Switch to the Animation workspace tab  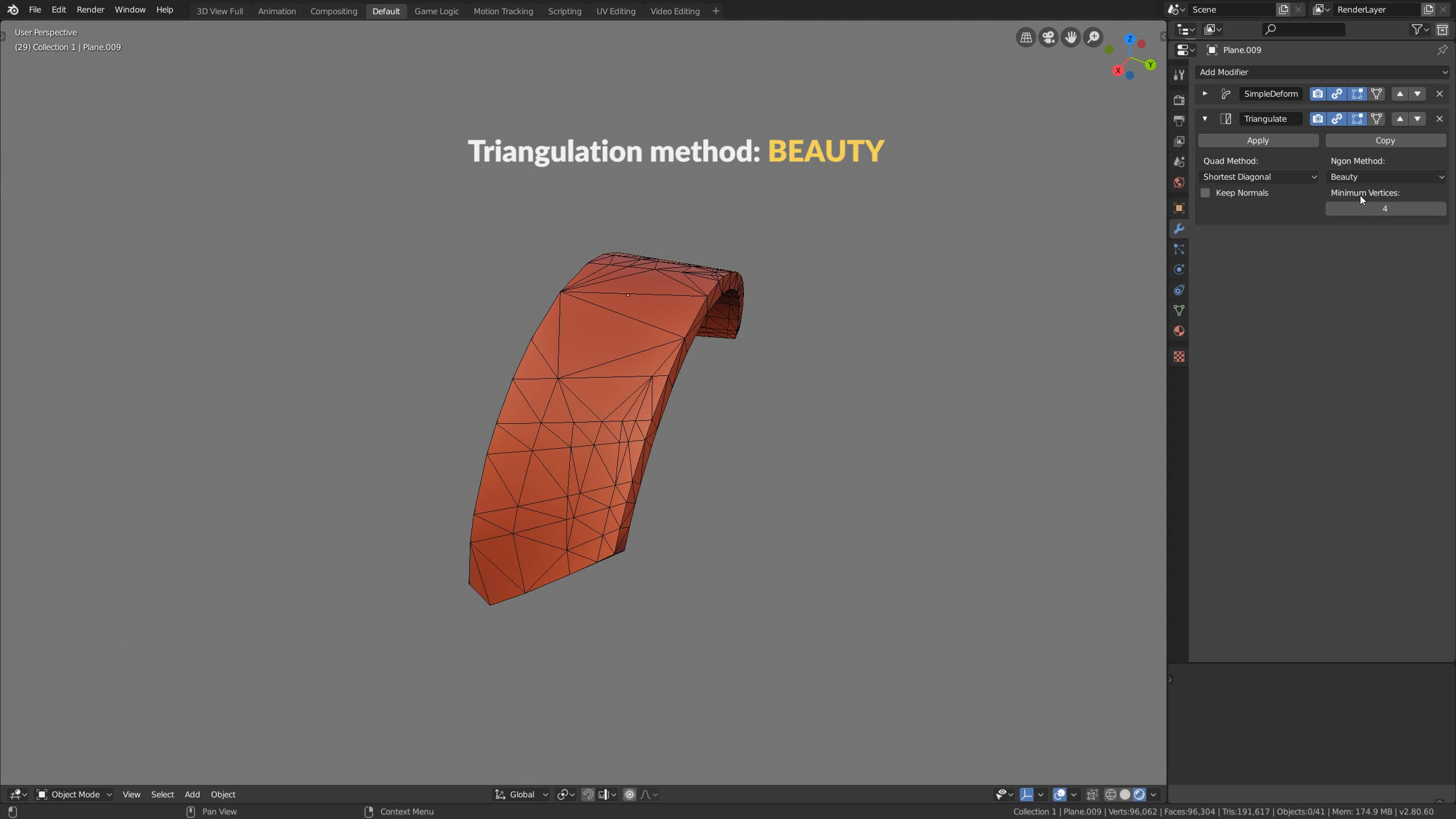point(276,11)
